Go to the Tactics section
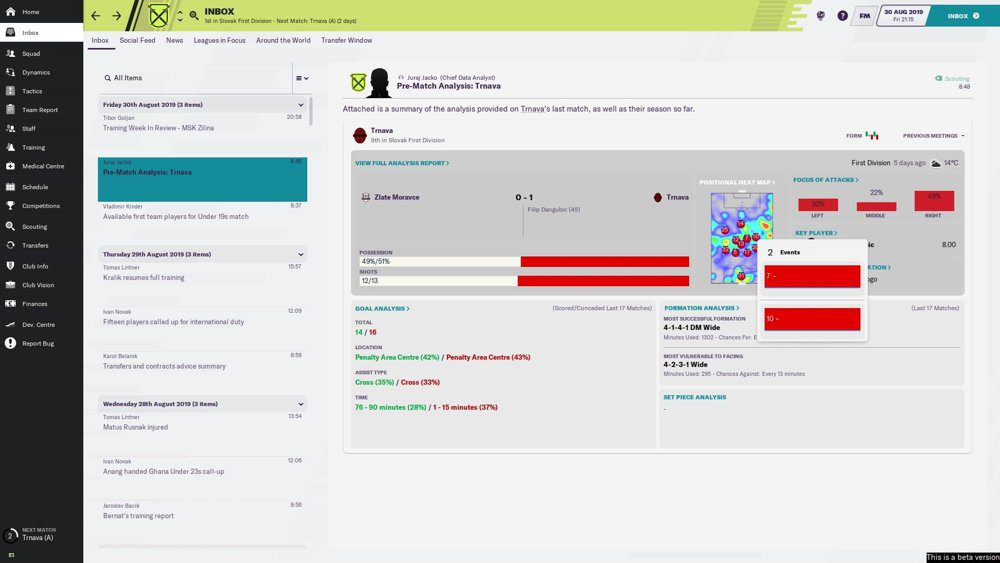The image size is (1000, 563). (x=32, y=91)
